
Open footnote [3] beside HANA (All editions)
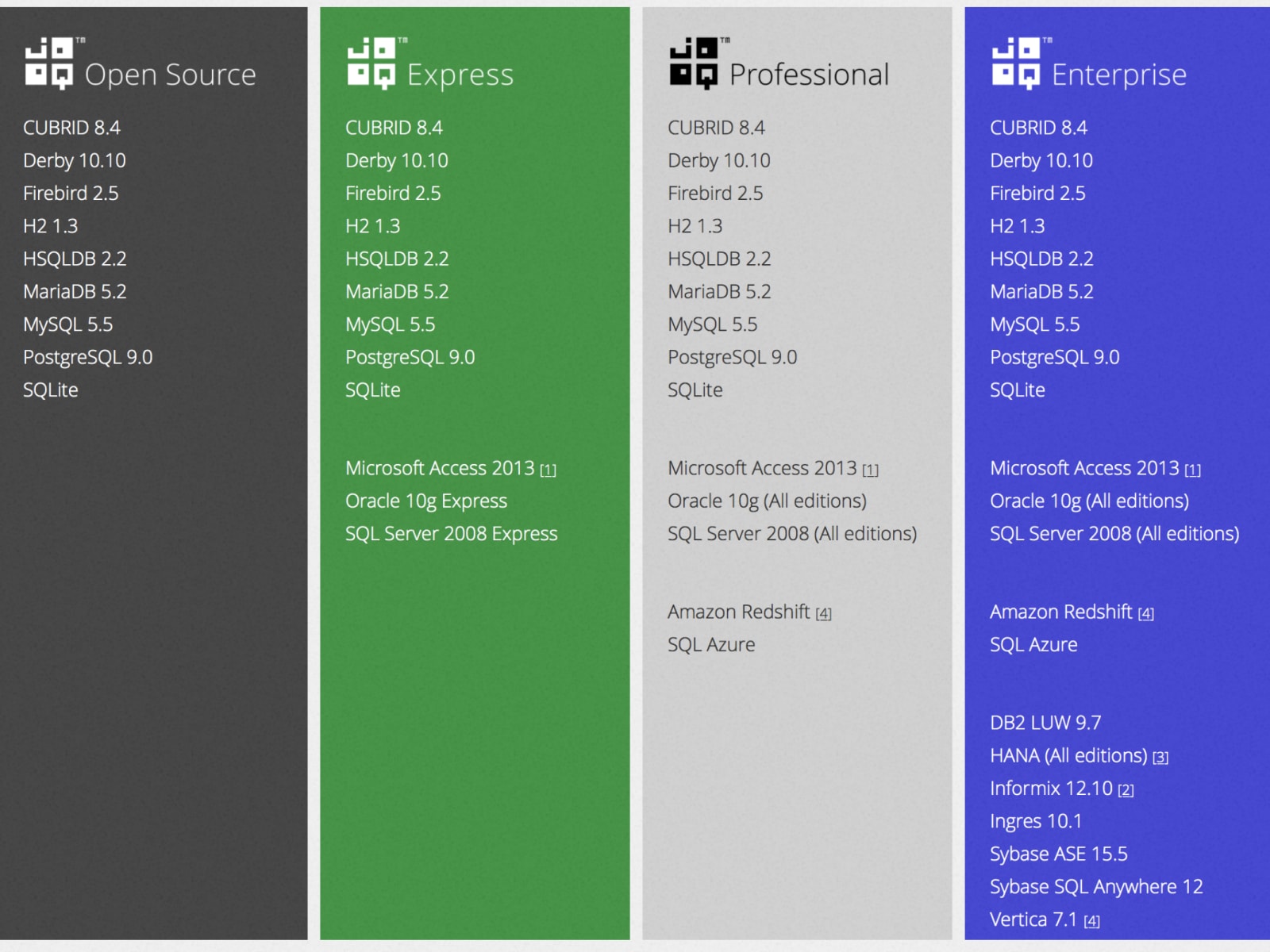point(1160,758)
